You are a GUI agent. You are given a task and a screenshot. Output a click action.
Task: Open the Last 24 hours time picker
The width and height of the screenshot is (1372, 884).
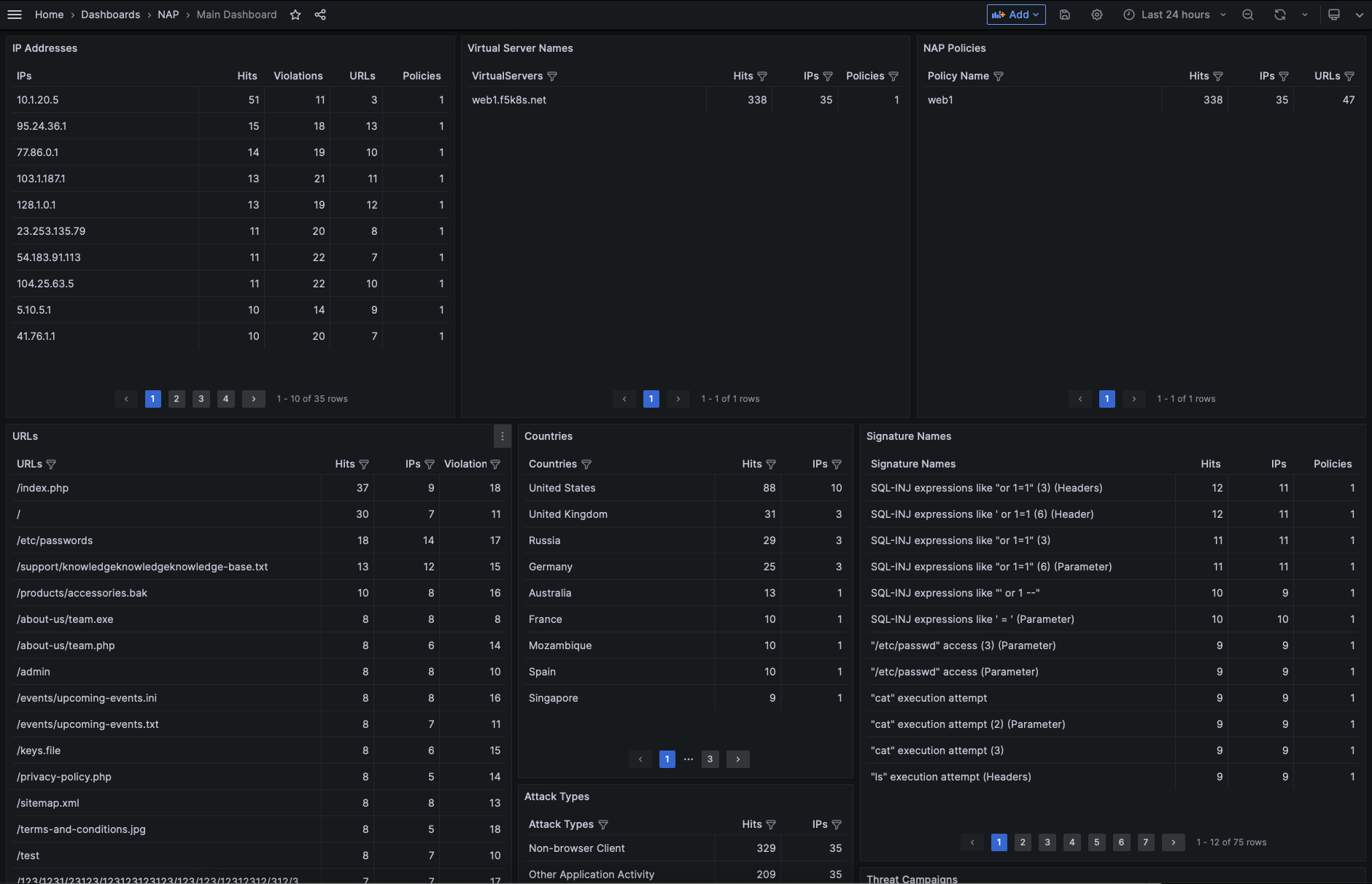click(1174, 15)
